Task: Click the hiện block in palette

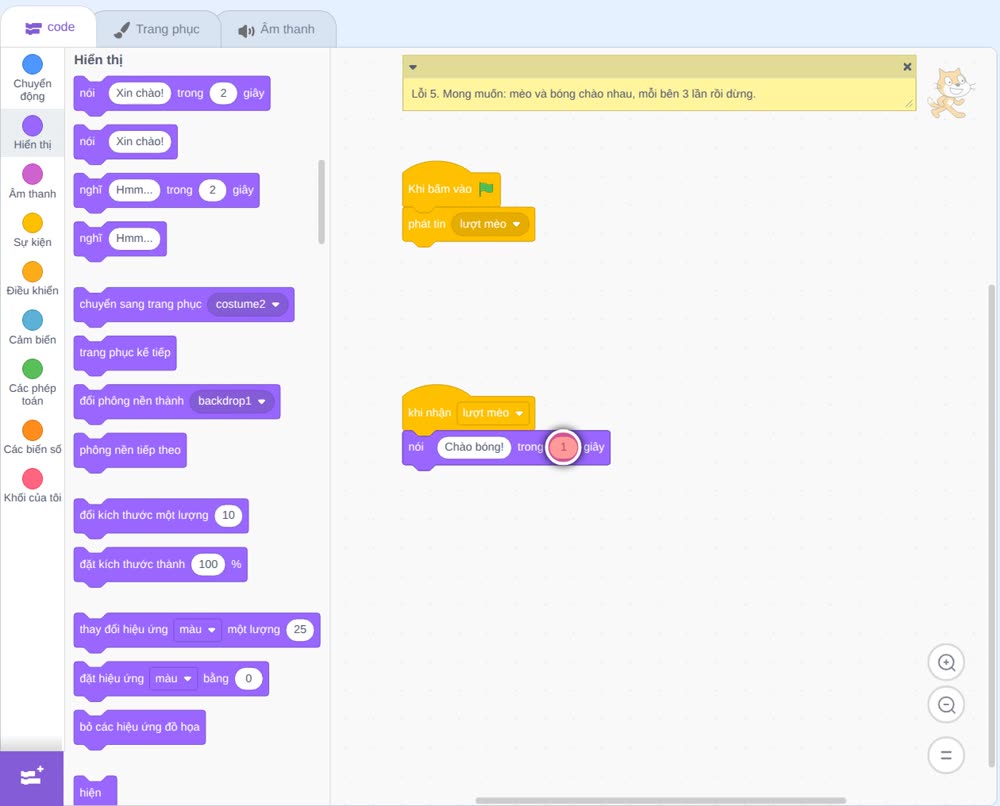Action: pos(95,791)
